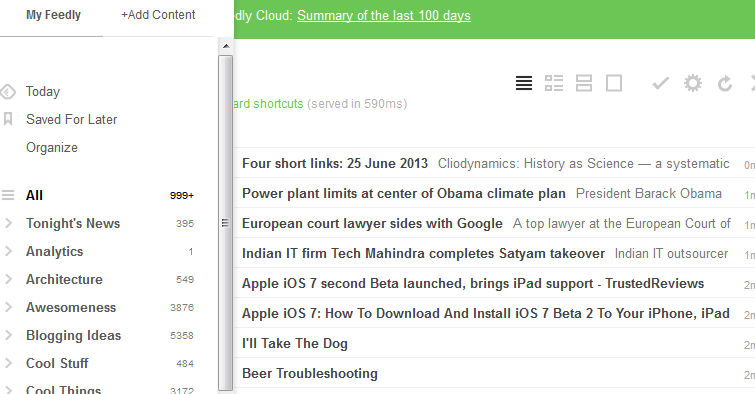
Task: Switch to title-only list view
Action: [x=524, y=83]
